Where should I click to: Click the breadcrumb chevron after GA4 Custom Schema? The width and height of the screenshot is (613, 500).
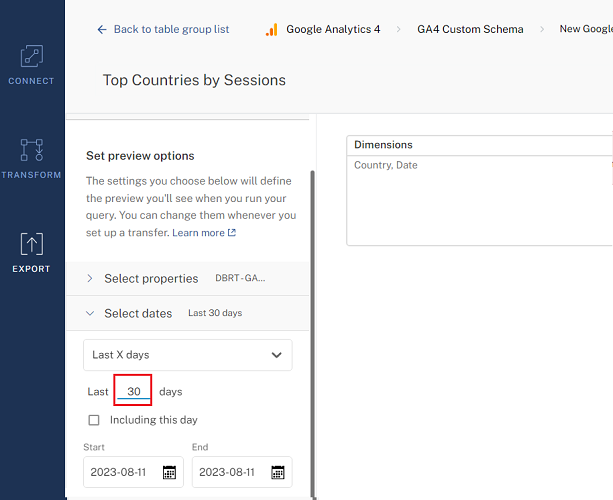pos(542,29)
